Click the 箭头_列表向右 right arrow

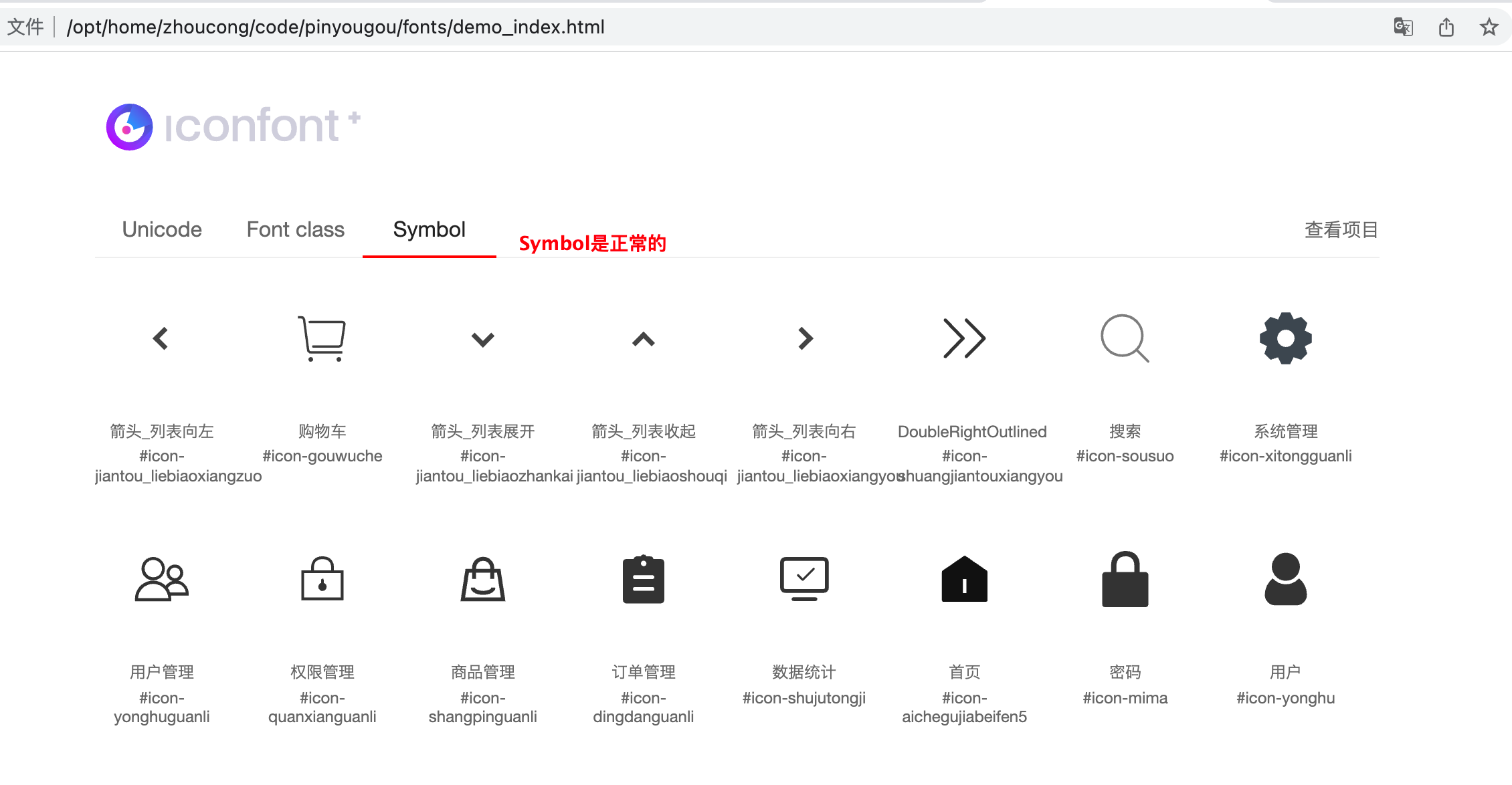pyautogui.click(x=806, y=338)
